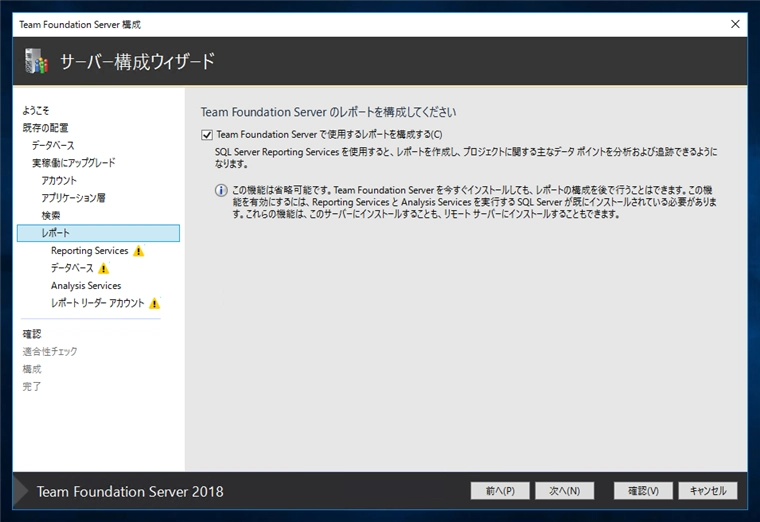
Task: Click the この機能は省略可能です note text
Action: point(475,202)
